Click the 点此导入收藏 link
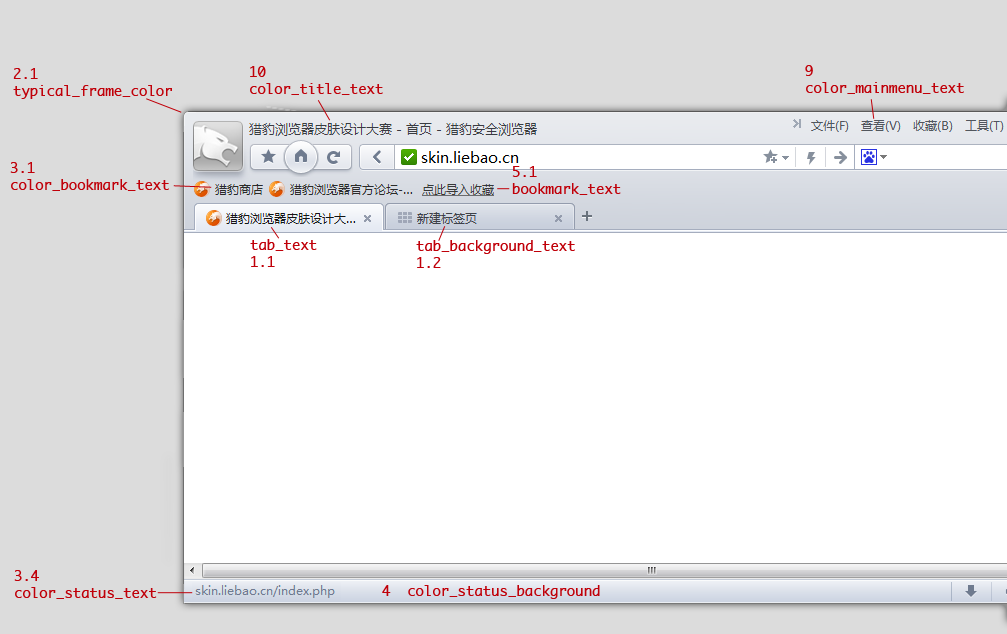This screenshot has height=634, width=1007. pos(458,190)
